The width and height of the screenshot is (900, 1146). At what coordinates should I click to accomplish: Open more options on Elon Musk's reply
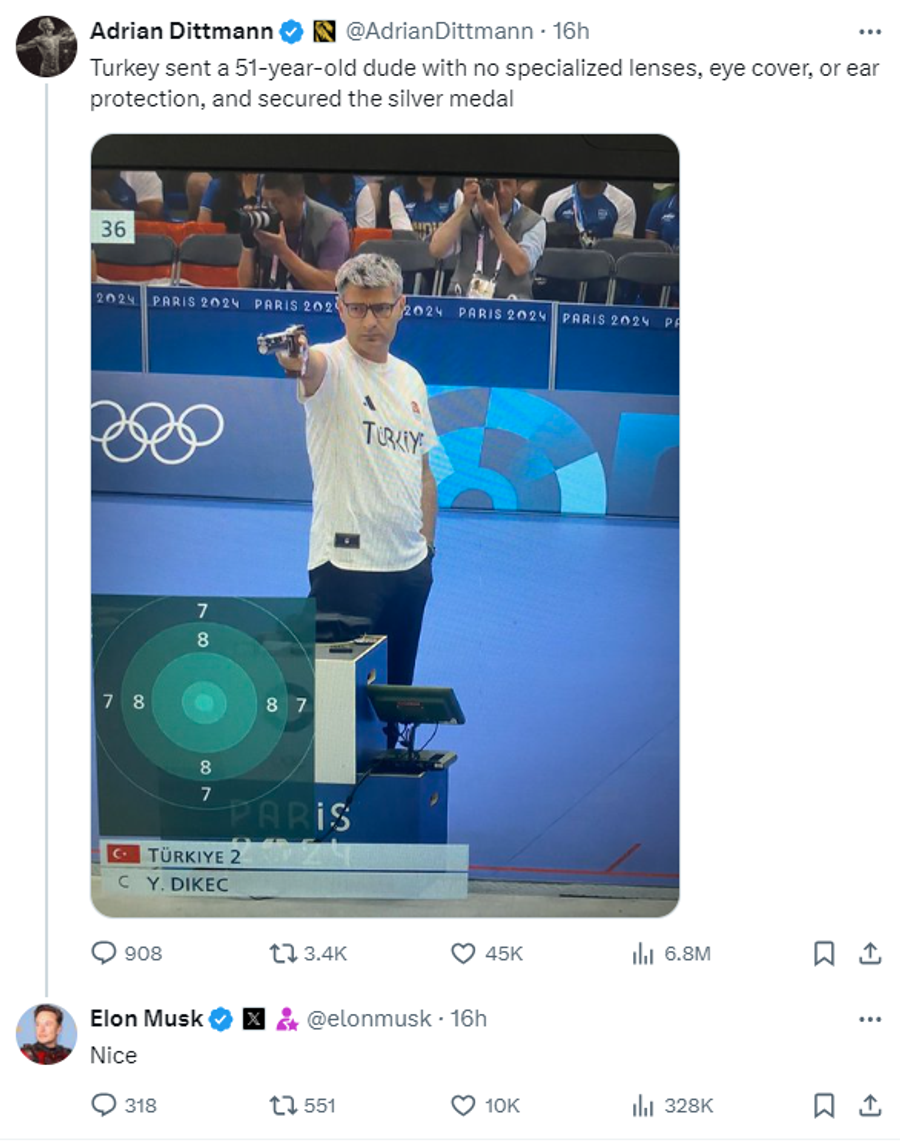(x=870, y=1019)
